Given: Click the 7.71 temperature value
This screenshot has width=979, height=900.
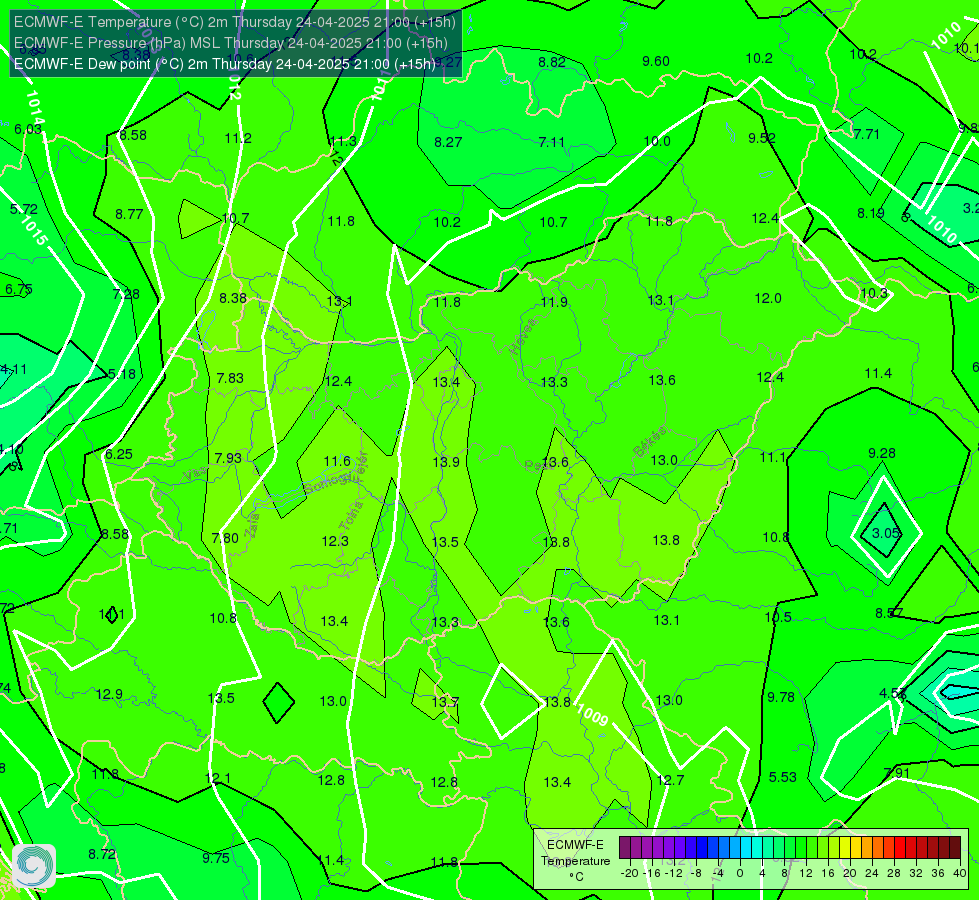Looking at the screenshot, I should [x=867, y=134].
